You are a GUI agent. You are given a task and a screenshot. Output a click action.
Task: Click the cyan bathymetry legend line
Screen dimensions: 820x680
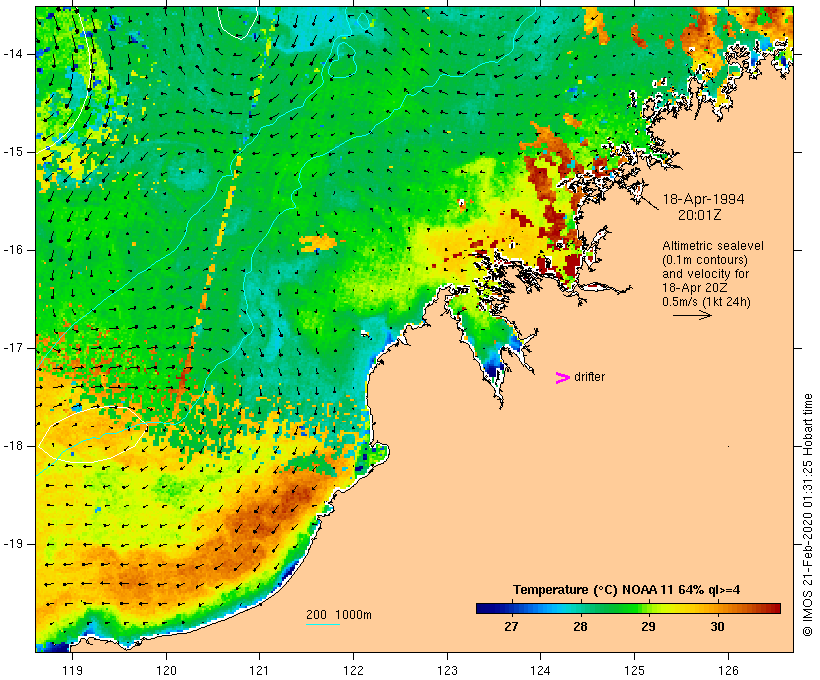pos(323,624)
